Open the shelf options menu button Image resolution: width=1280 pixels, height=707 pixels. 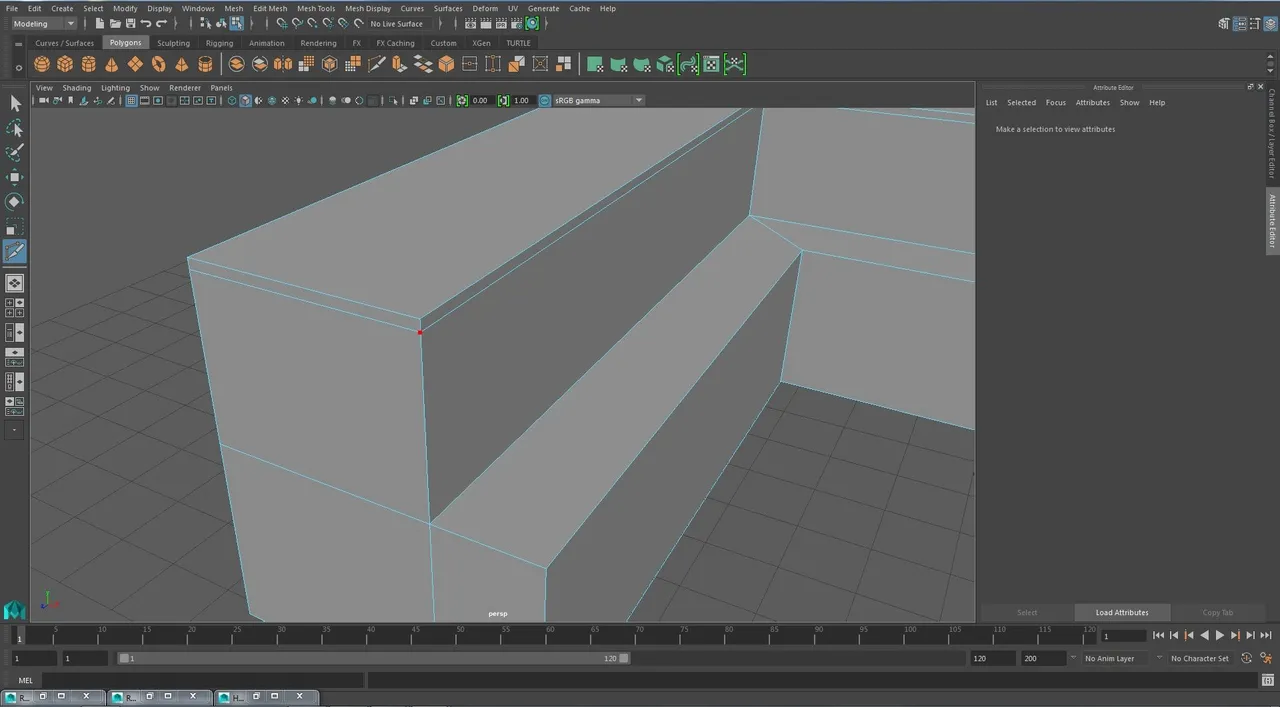[x=19, y=68]
